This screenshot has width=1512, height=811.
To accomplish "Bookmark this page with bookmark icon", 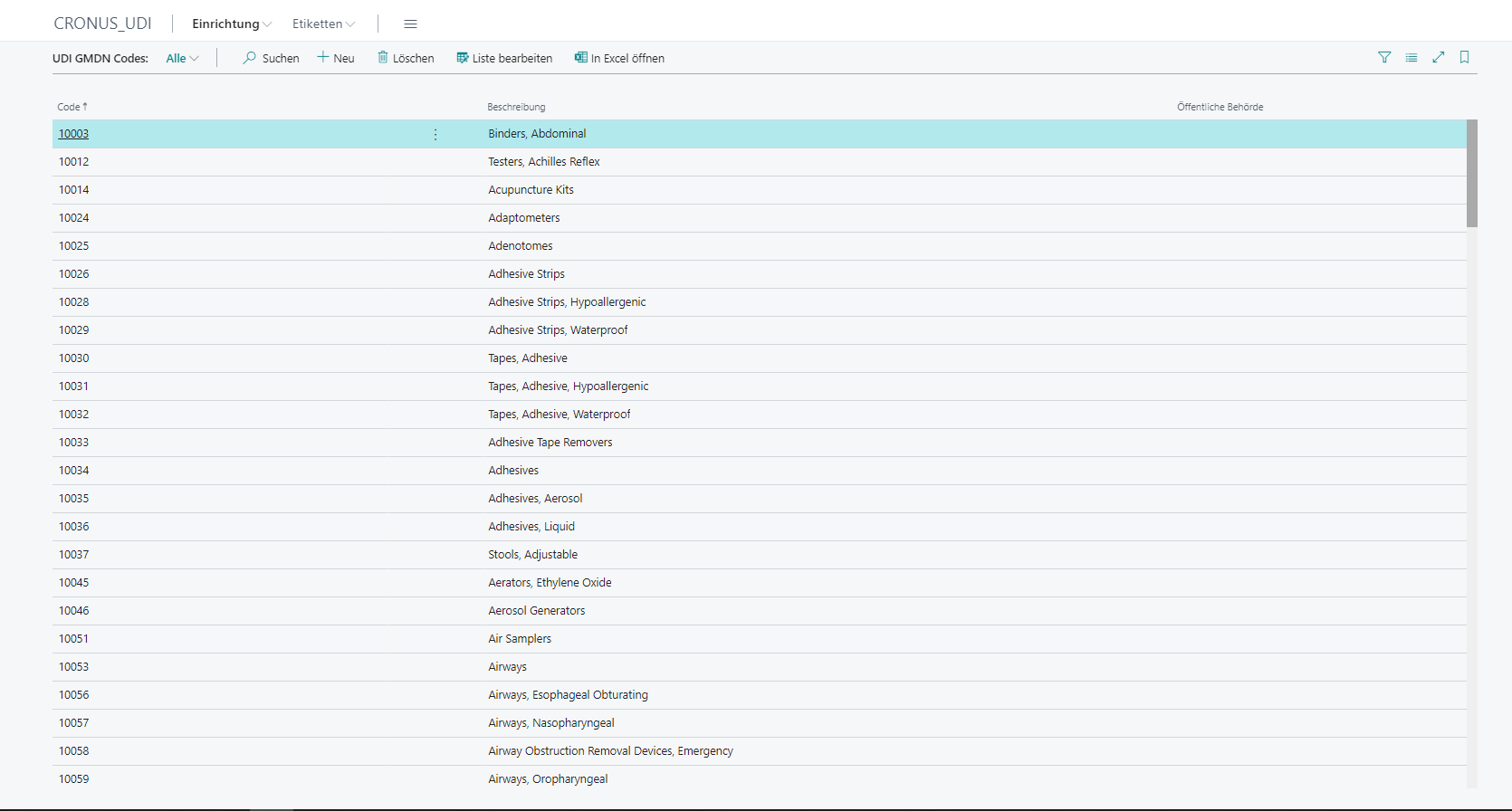I will [1464, 58].
